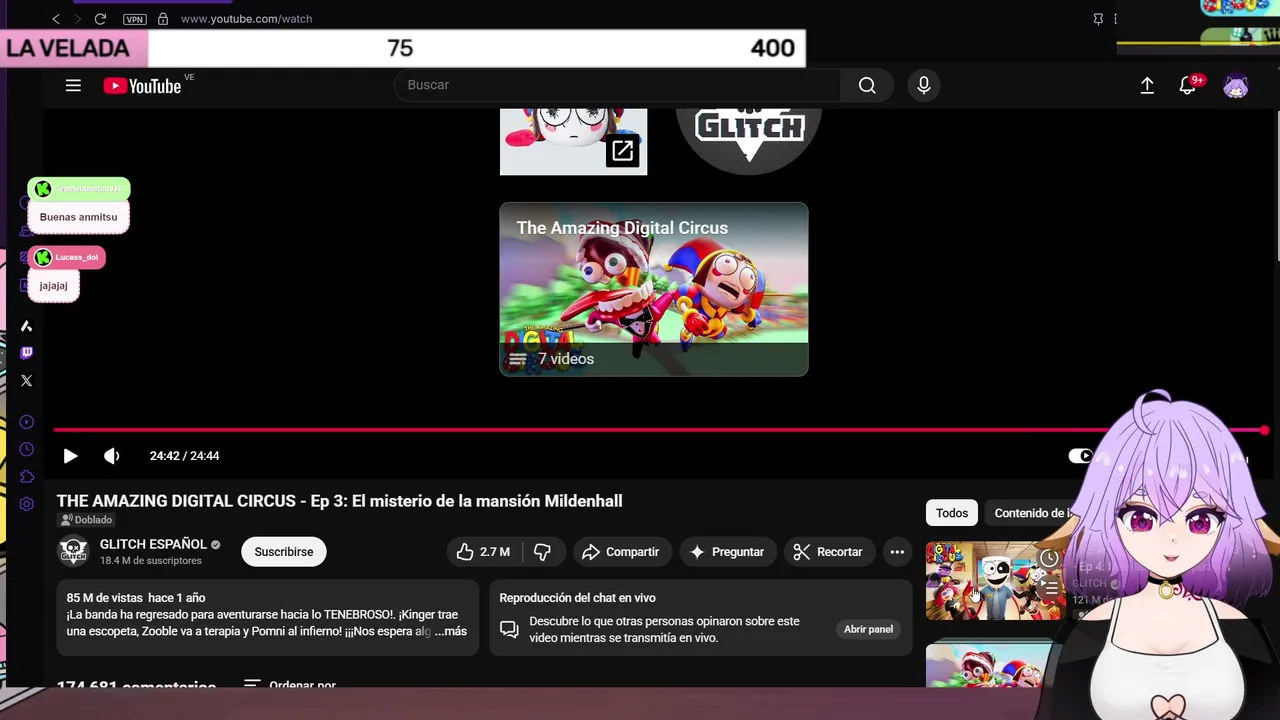The image size is (1280, 720).
Task: Click the Recortar clip button
Action: pos(828,552)
